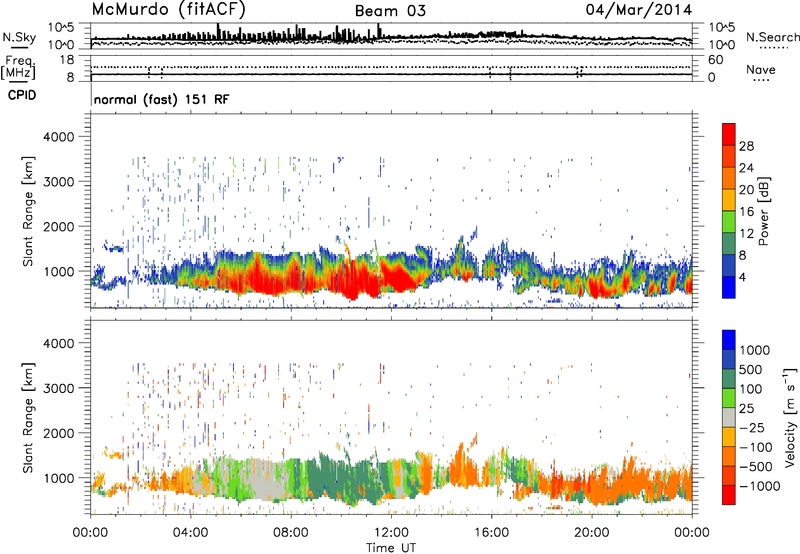The width and height of the screenshot is (800, 554).
Task: Click the 'McMurdo (fitACF)' title text
Action: click(168, 9)
